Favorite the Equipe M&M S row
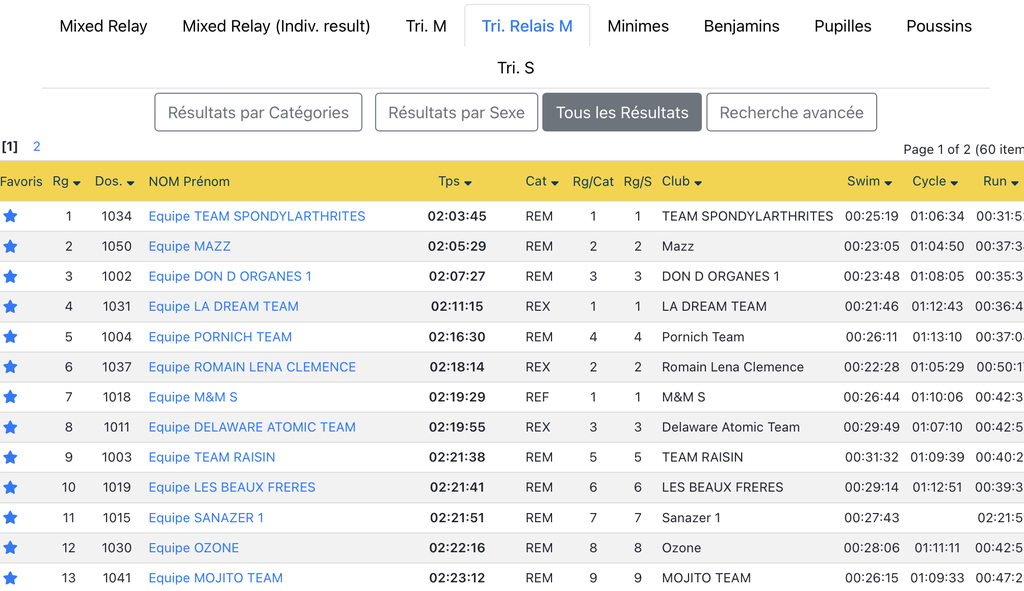This screenshot has height=591, width=1024. click(10, 397)
